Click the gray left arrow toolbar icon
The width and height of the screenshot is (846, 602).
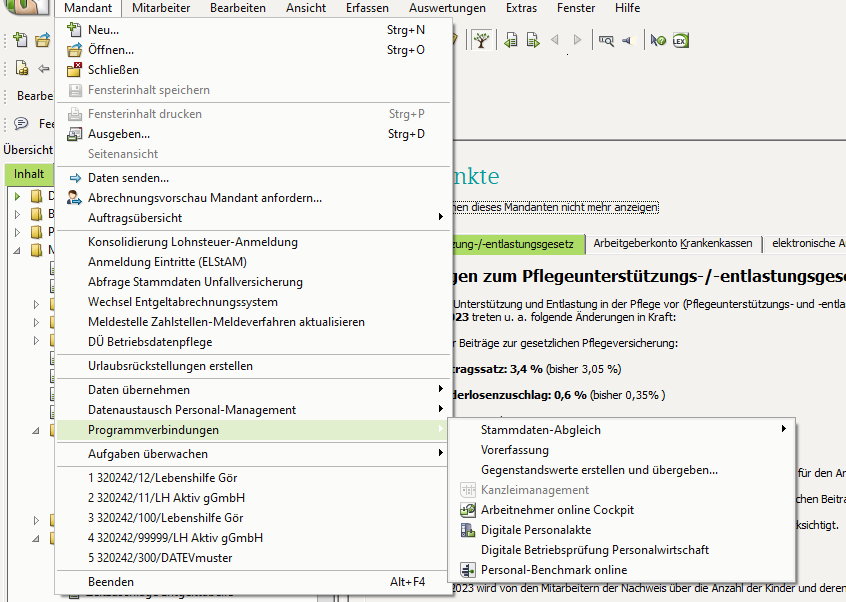click(x=44, y=69)
